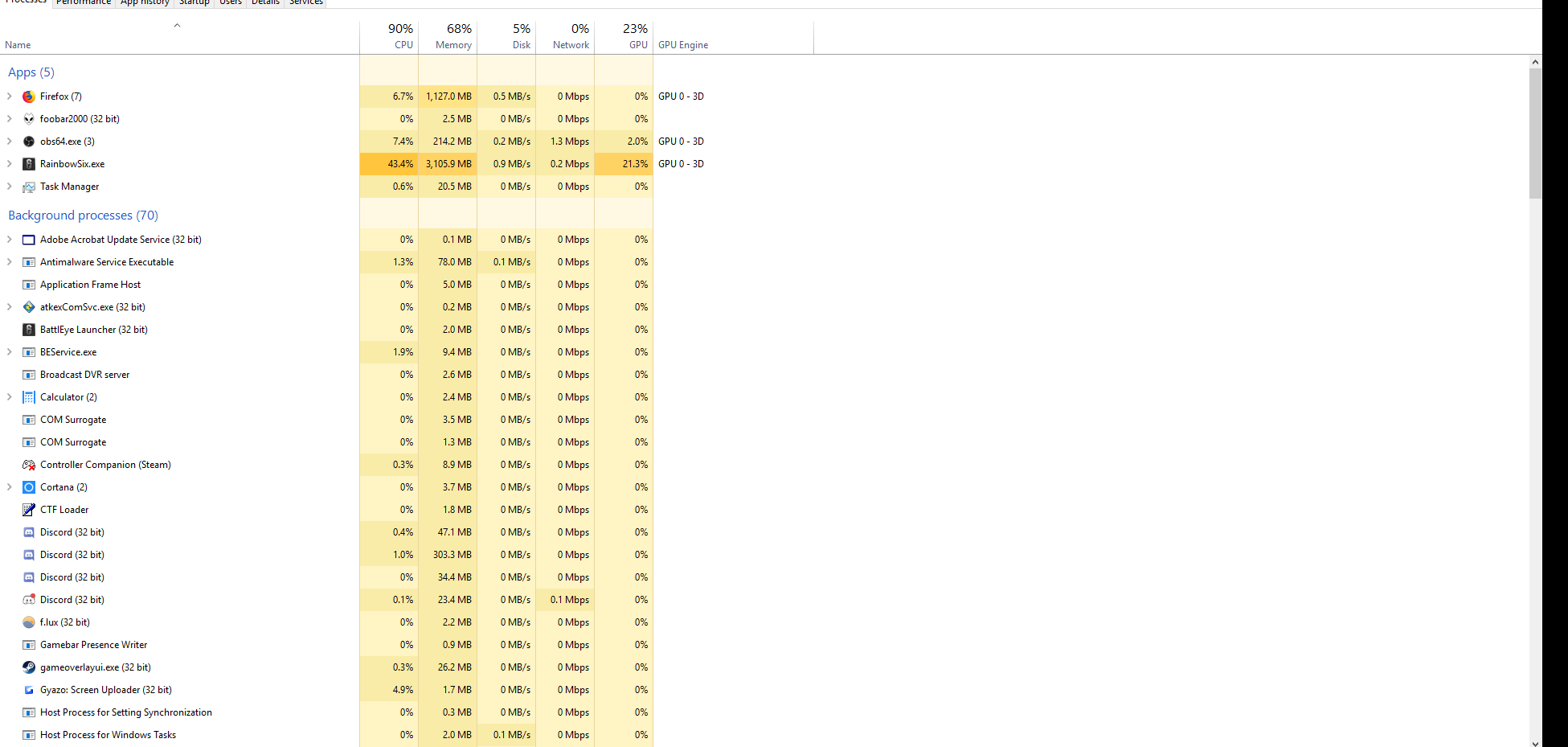Click the GPU Engine column header
Viewport: 1568px width, 747px height.
[733, 37]
